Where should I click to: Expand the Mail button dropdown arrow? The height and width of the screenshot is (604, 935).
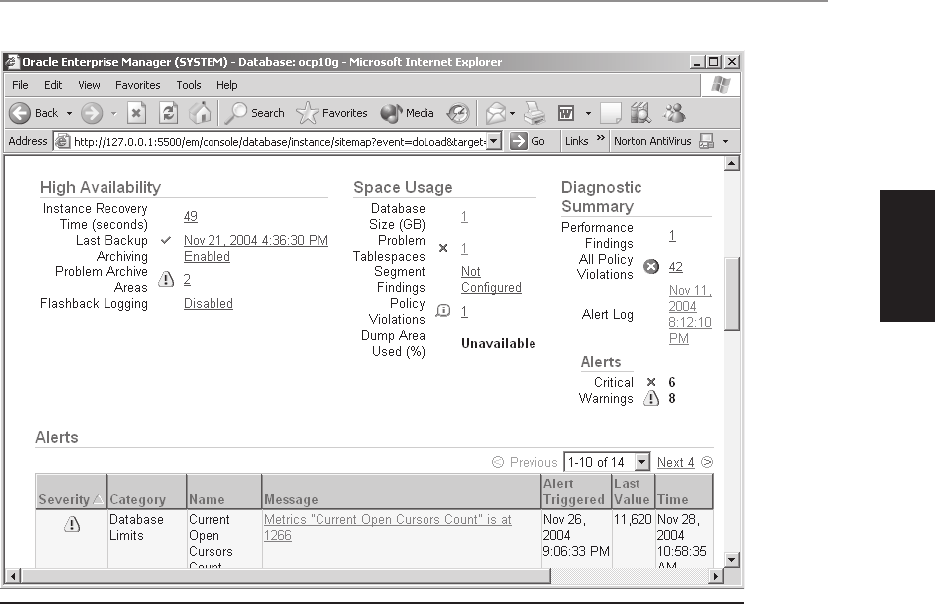click(512, 113)
